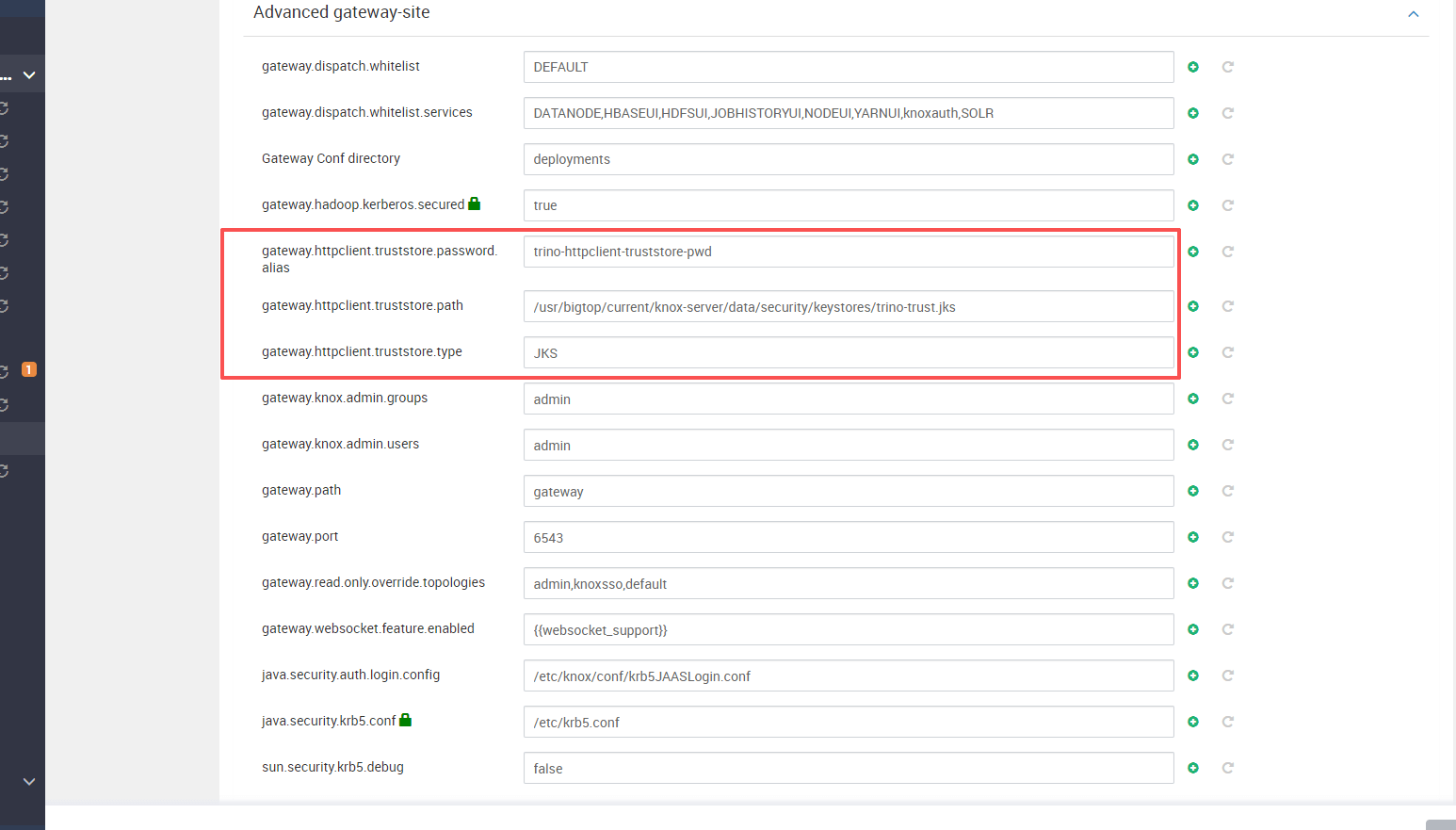This screenshot has width=1456, height=830.
Task: Edit gateway.path value field
Action: [849, 491]
